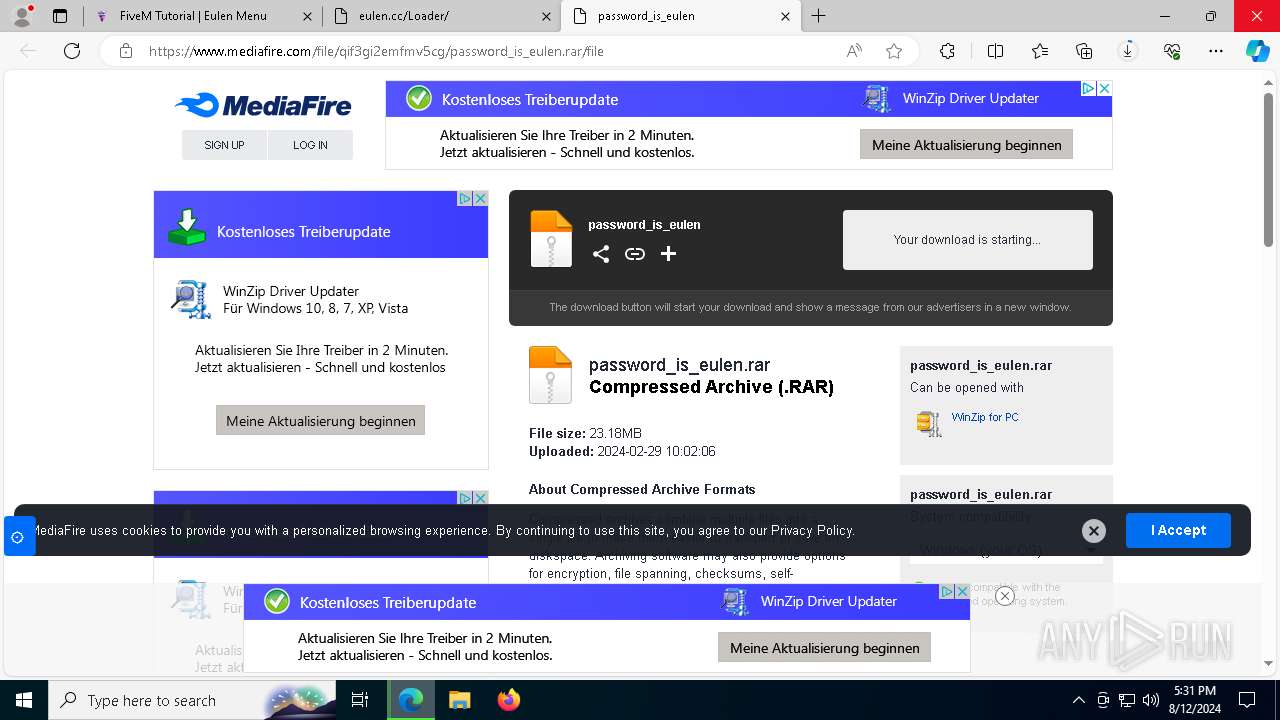Click the taskbar search box
The width and height of the screenshot is (1280, 720).
192,700
